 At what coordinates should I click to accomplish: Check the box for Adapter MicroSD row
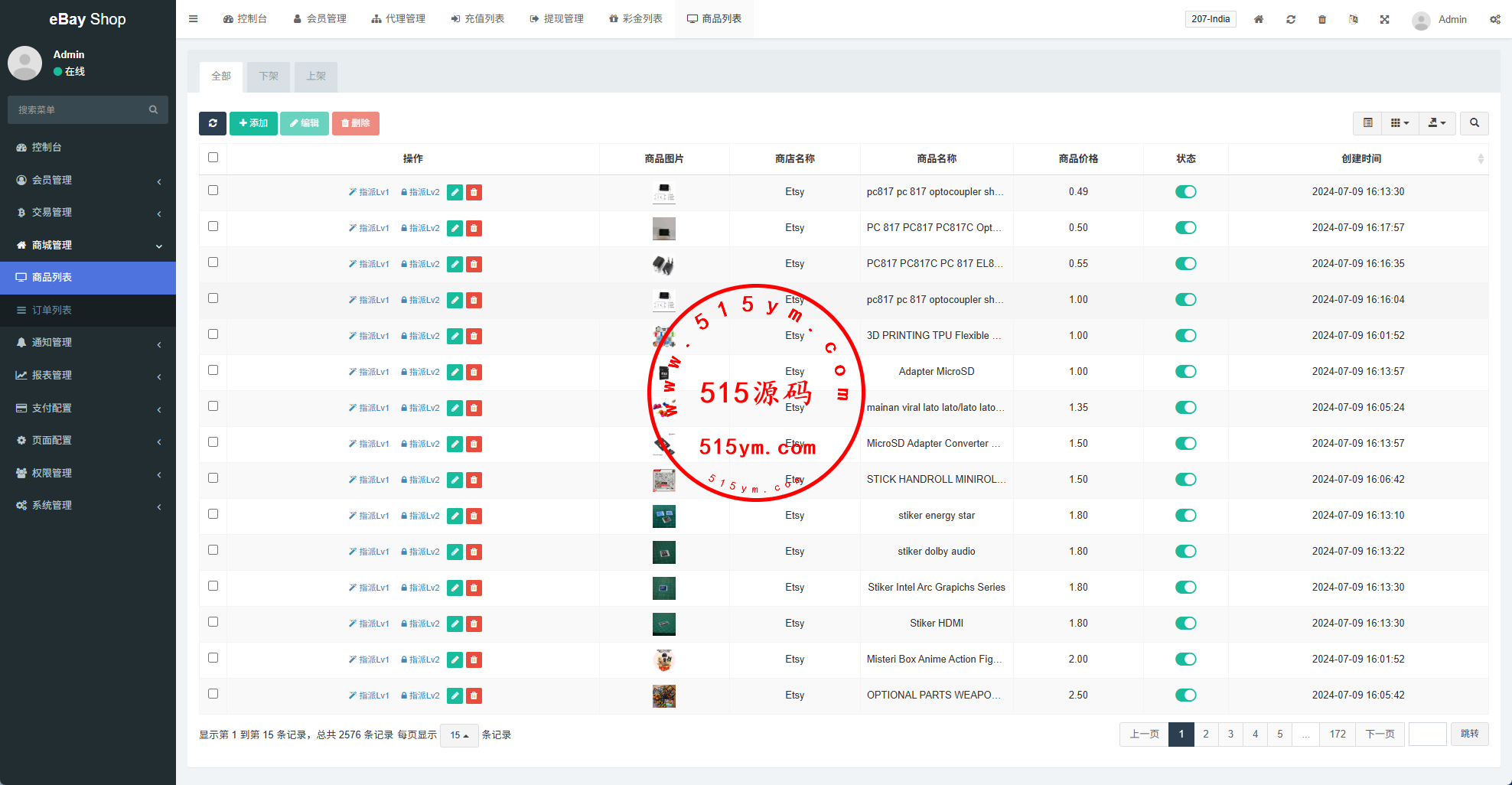[213, 370]
